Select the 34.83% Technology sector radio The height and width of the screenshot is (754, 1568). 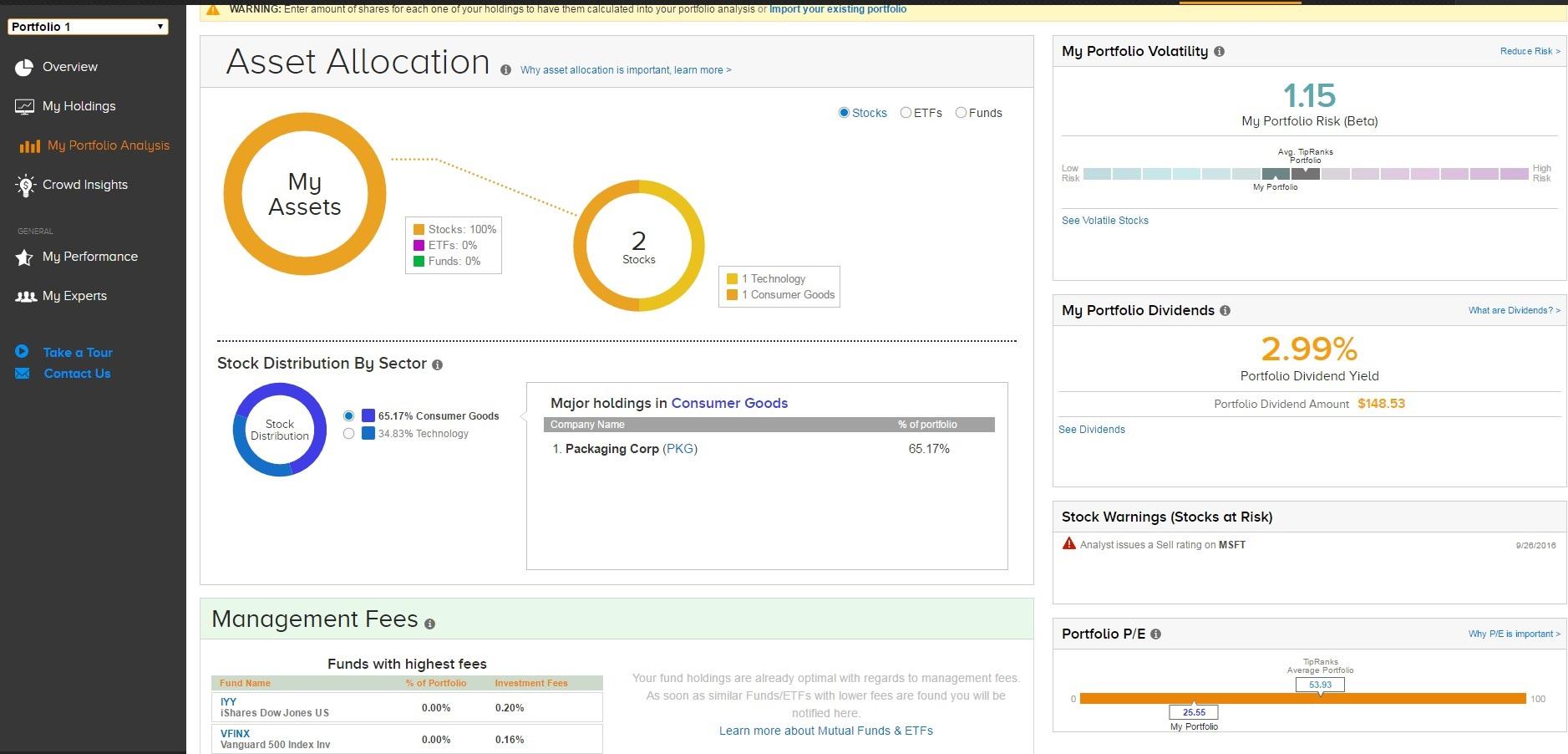coord(348,434)
